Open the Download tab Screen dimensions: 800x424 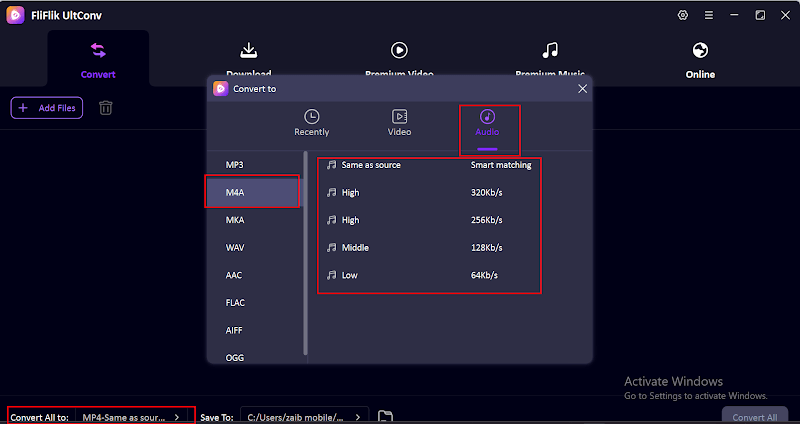(x=248, y=61)
